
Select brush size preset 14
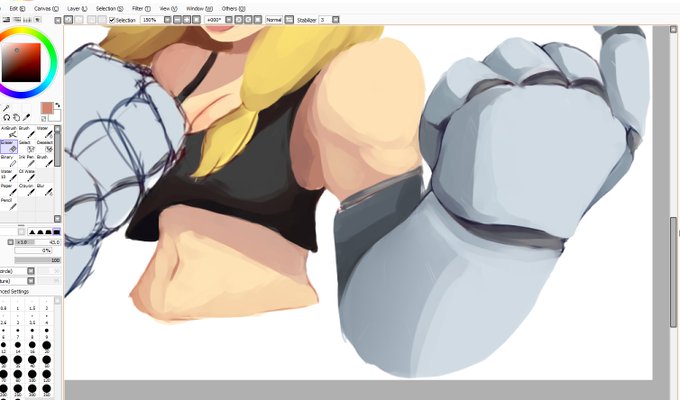pyautogui.click(x=18, y=347)
